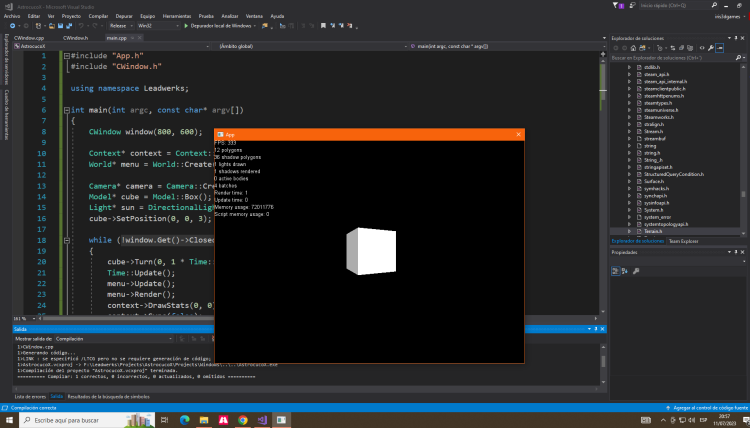750x428 pixels.
Task: Open the Compilar menu
Action: click(97, 16)
